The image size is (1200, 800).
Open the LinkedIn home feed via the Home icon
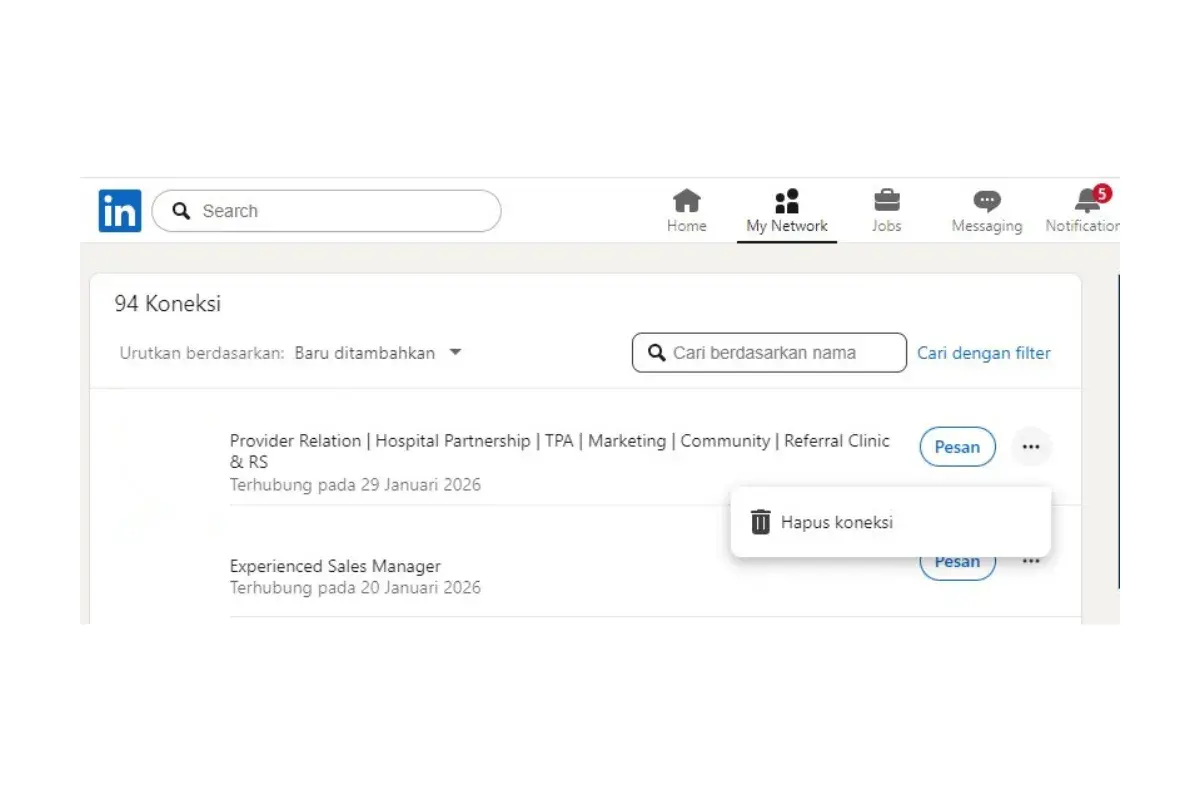[x=686, y=203]
